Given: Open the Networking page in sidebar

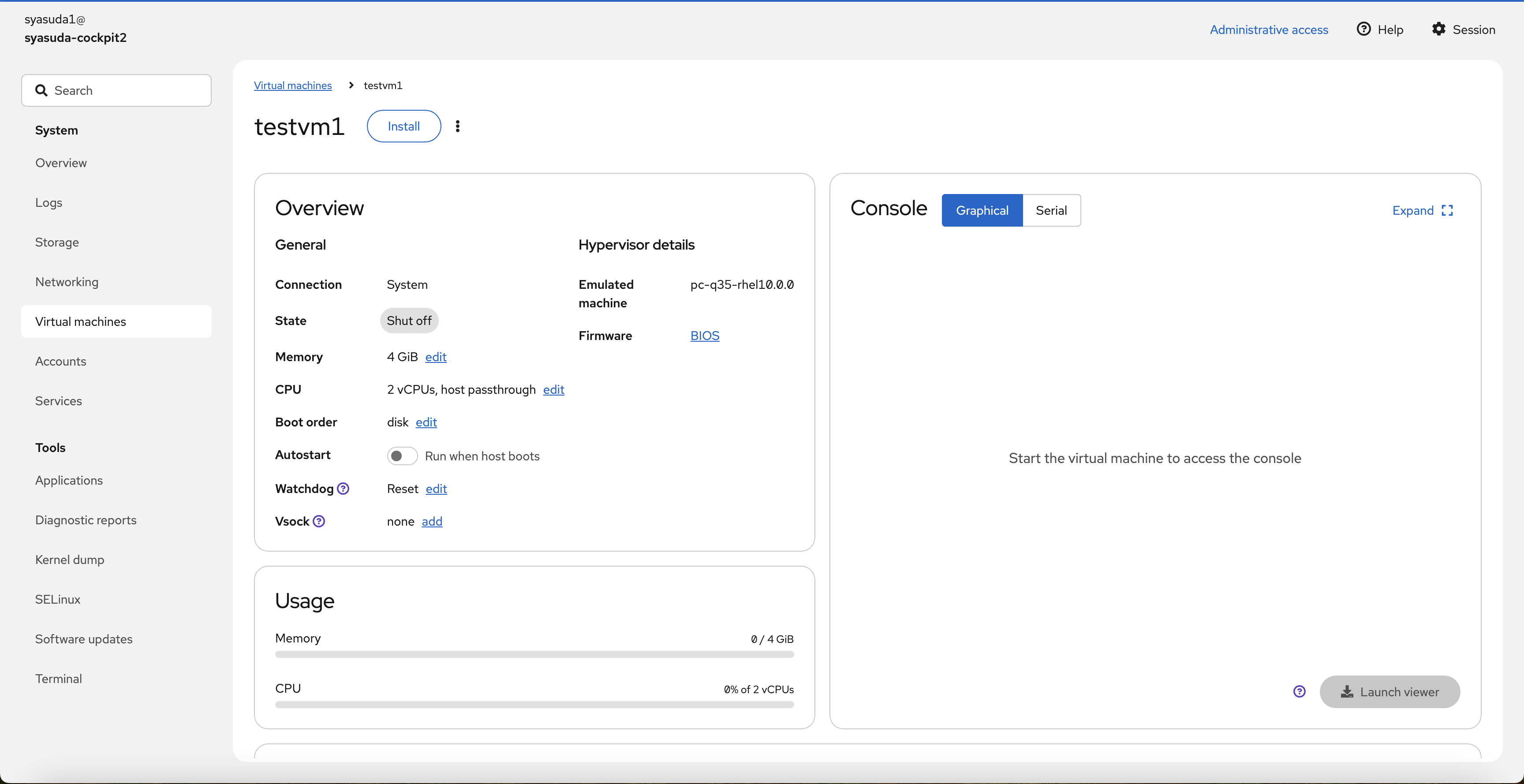Looking at the screenshot, I should tap(67, 282).
